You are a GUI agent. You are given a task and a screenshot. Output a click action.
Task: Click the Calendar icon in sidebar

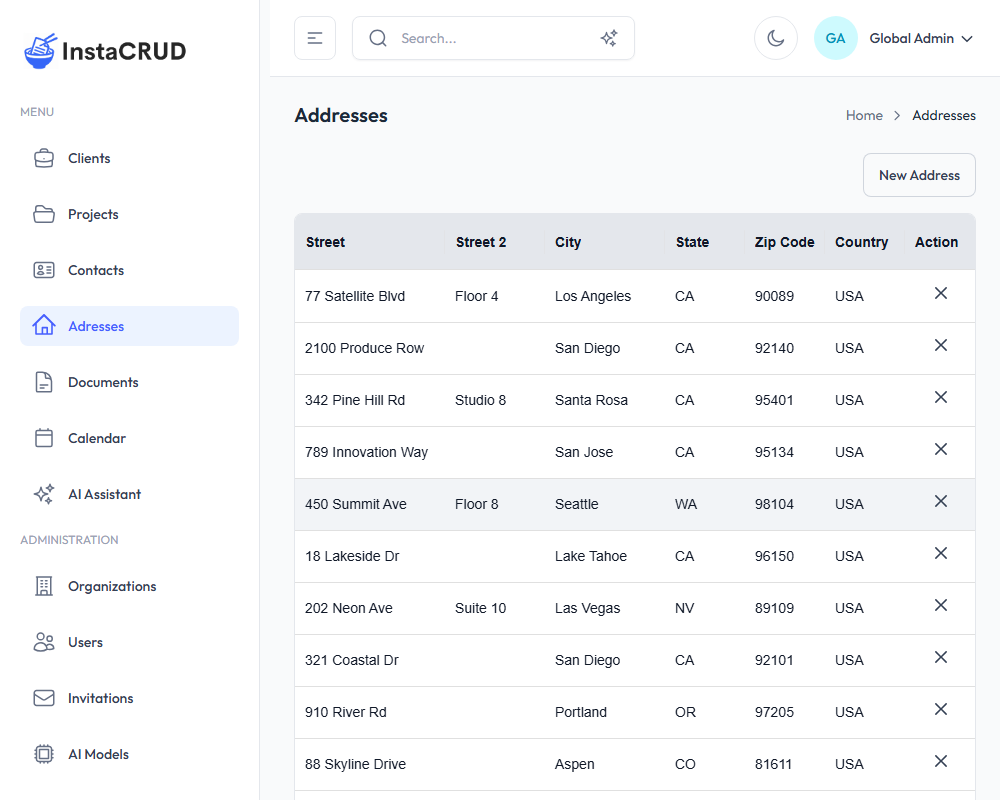click(44, 438)
